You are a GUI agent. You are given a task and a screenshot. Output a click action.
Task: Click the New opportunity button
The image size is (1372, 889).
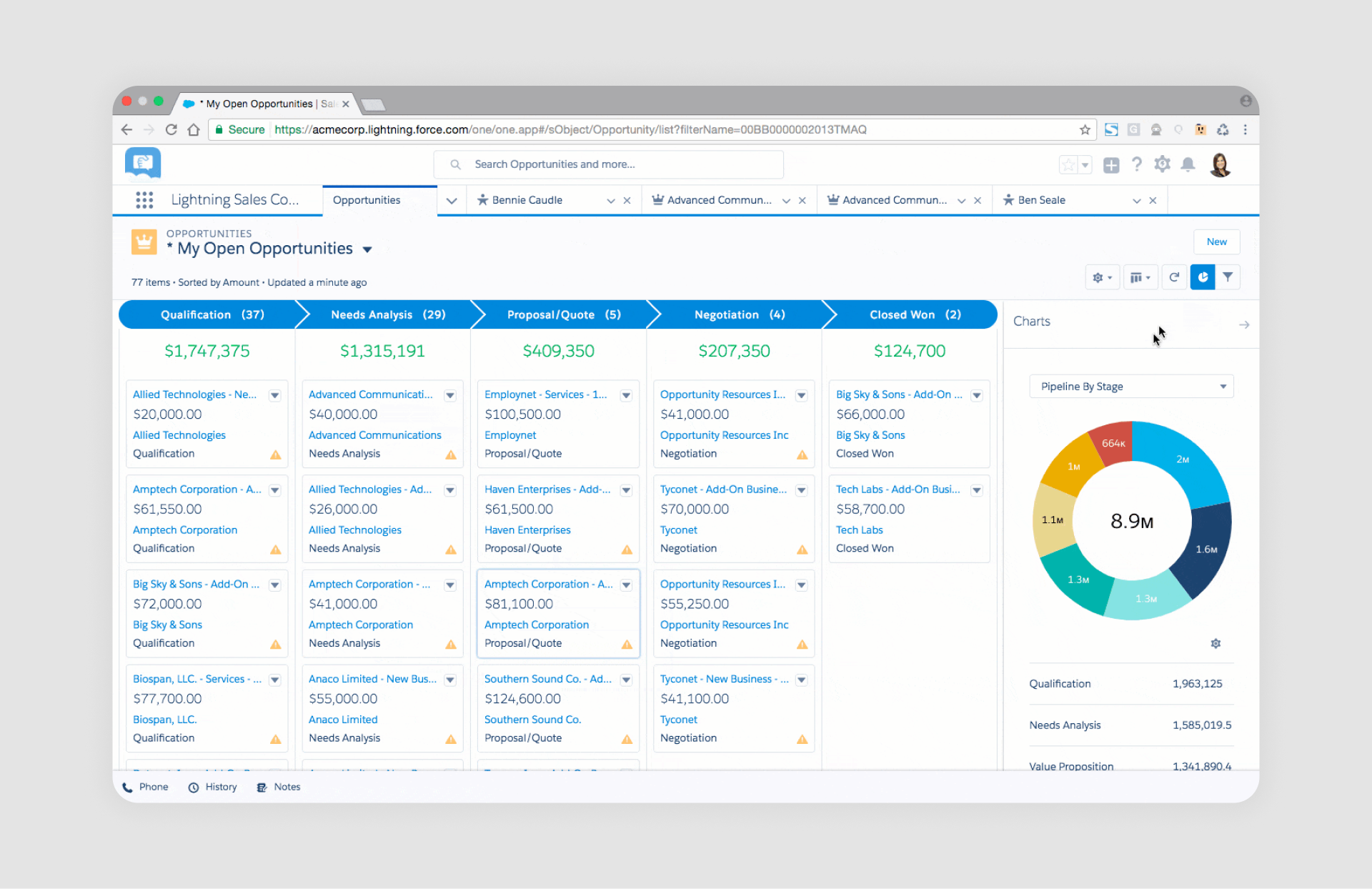pyautogui.click(x=1216, y=242)
